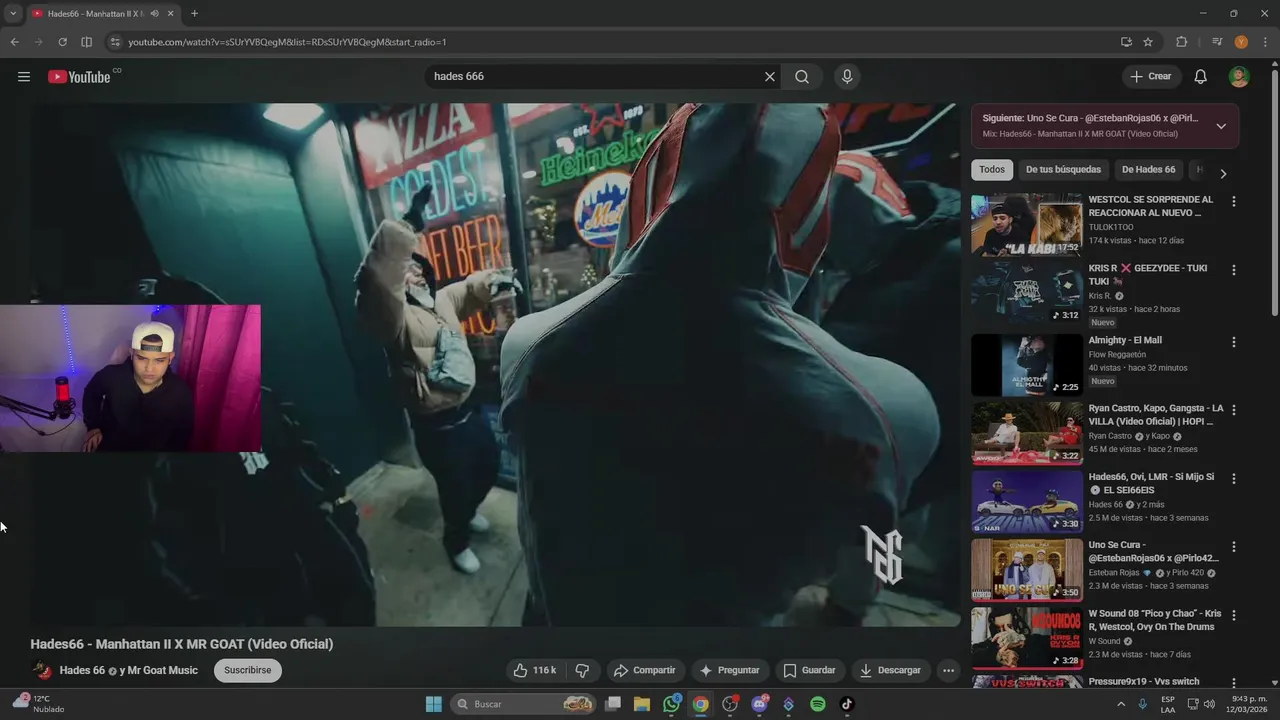The image size is (1280, 720).
Task: Click the main video player
Action: [x=495, y=365]
